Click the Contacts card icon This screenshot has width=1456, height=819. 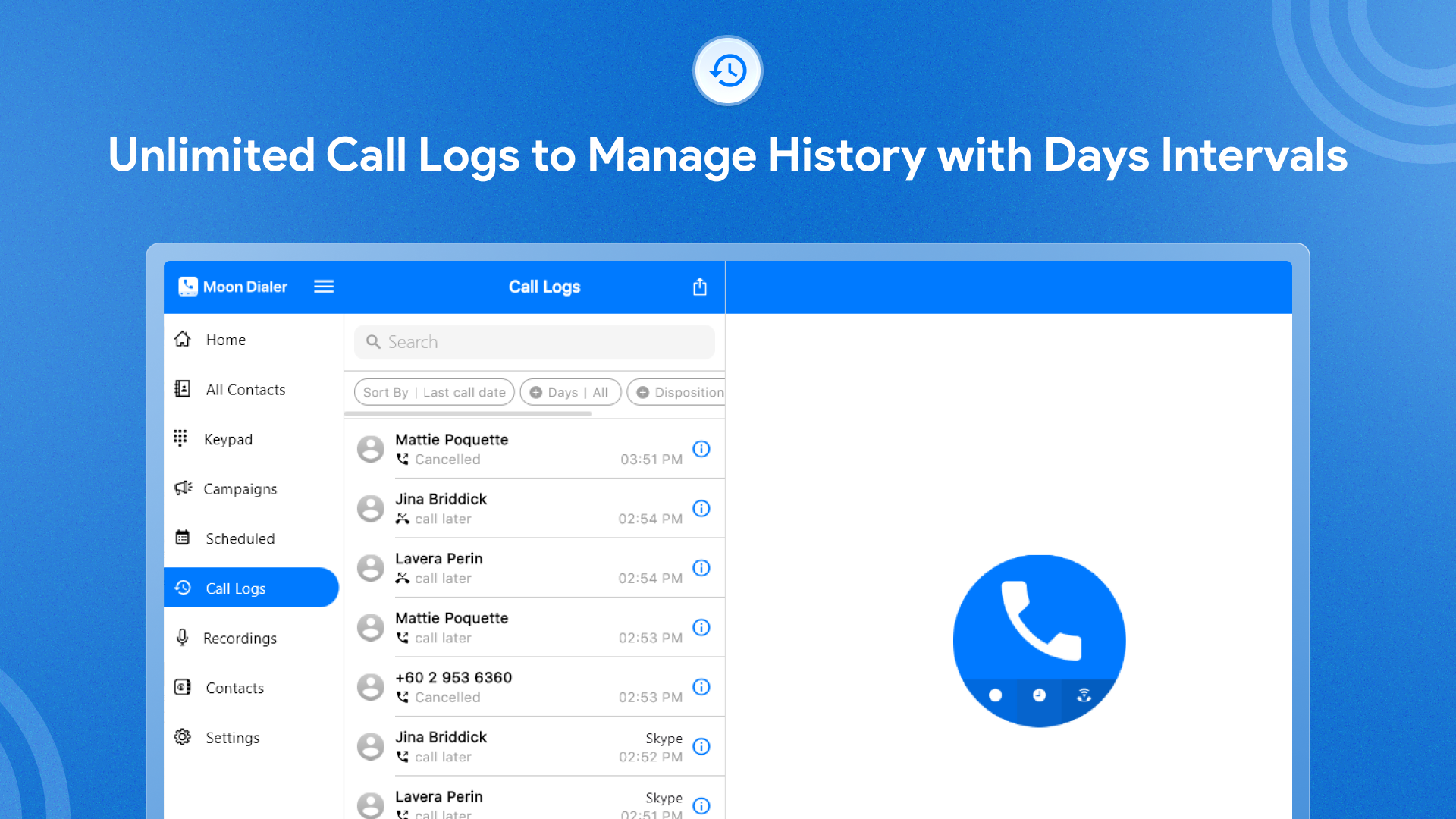click(x=183, y=687)
